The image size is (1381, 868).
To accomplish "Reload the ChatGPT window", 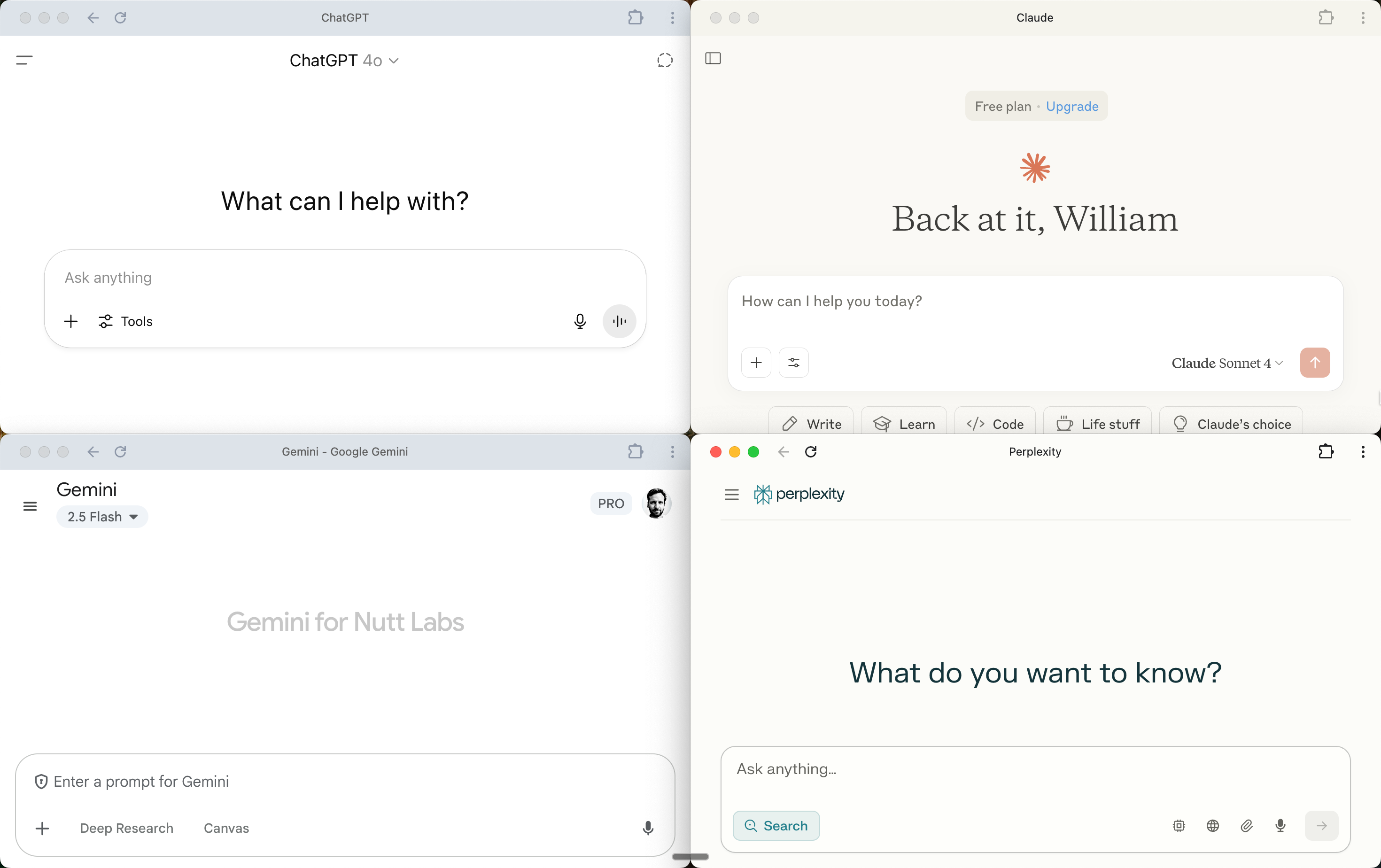I will tap(120, 18).
